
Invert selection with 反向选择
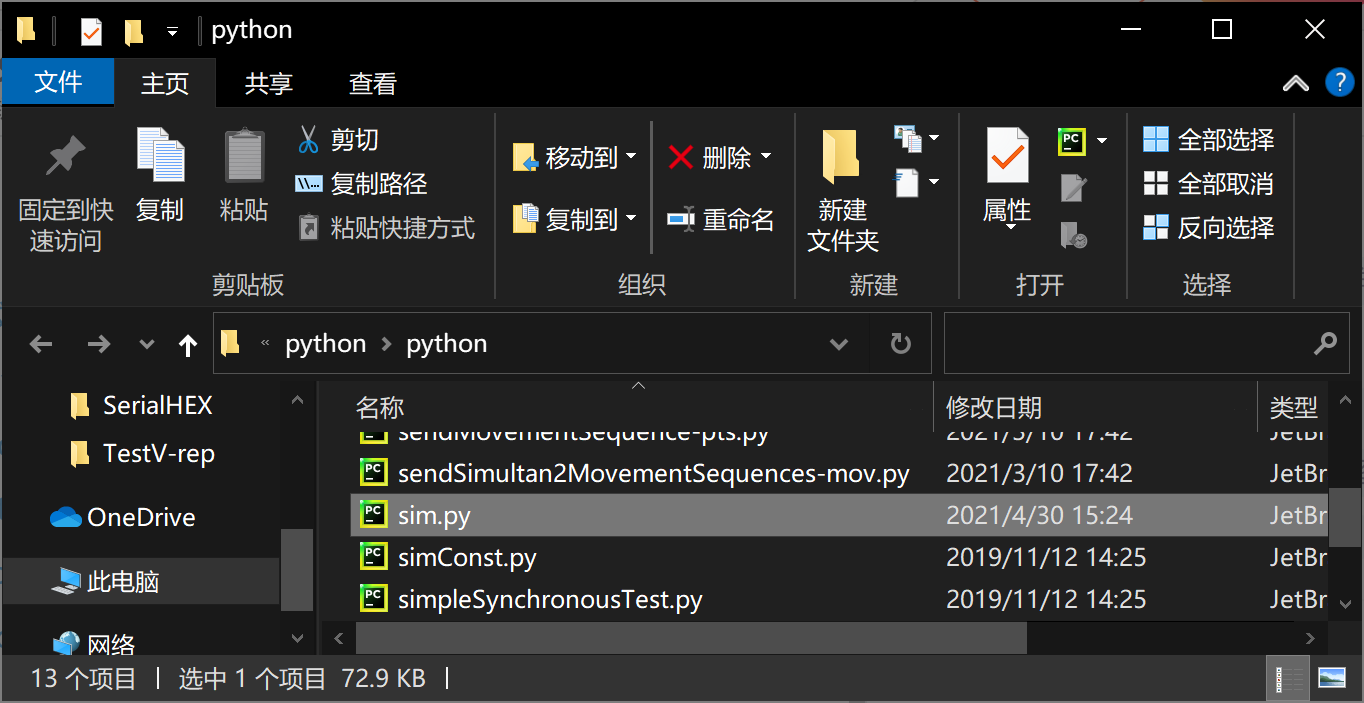tap(1209, 228)
